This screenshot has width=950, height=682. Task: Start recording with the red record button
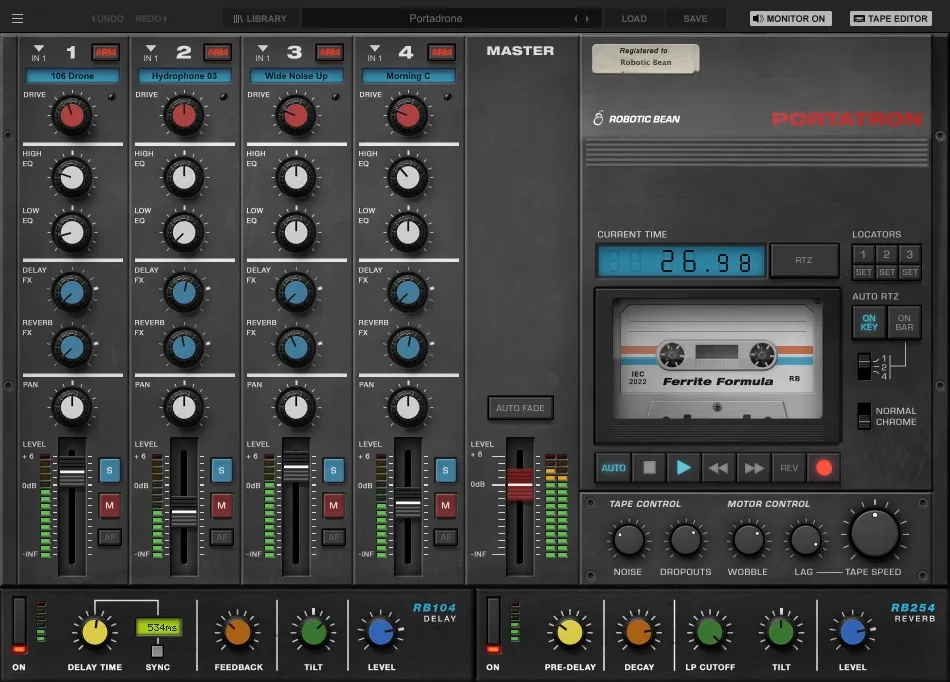tap(823, 468)
